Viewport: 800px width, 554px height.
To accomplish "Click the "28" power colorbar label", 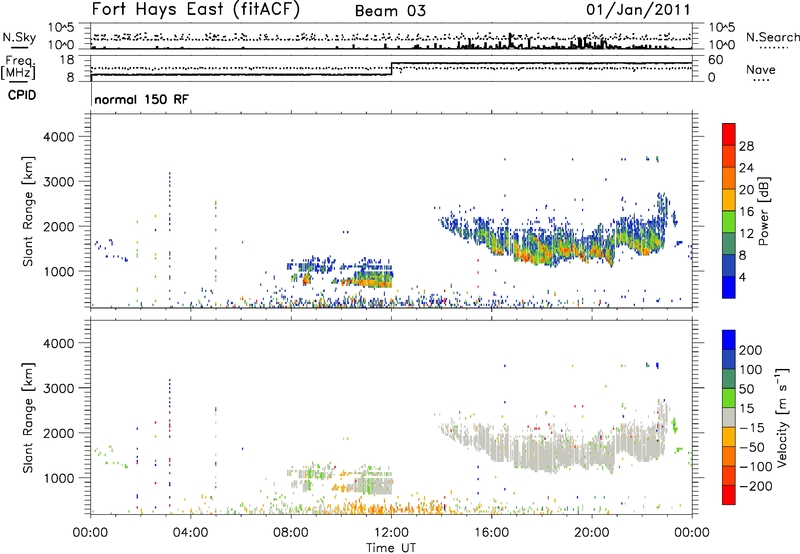I will (746, 146).
